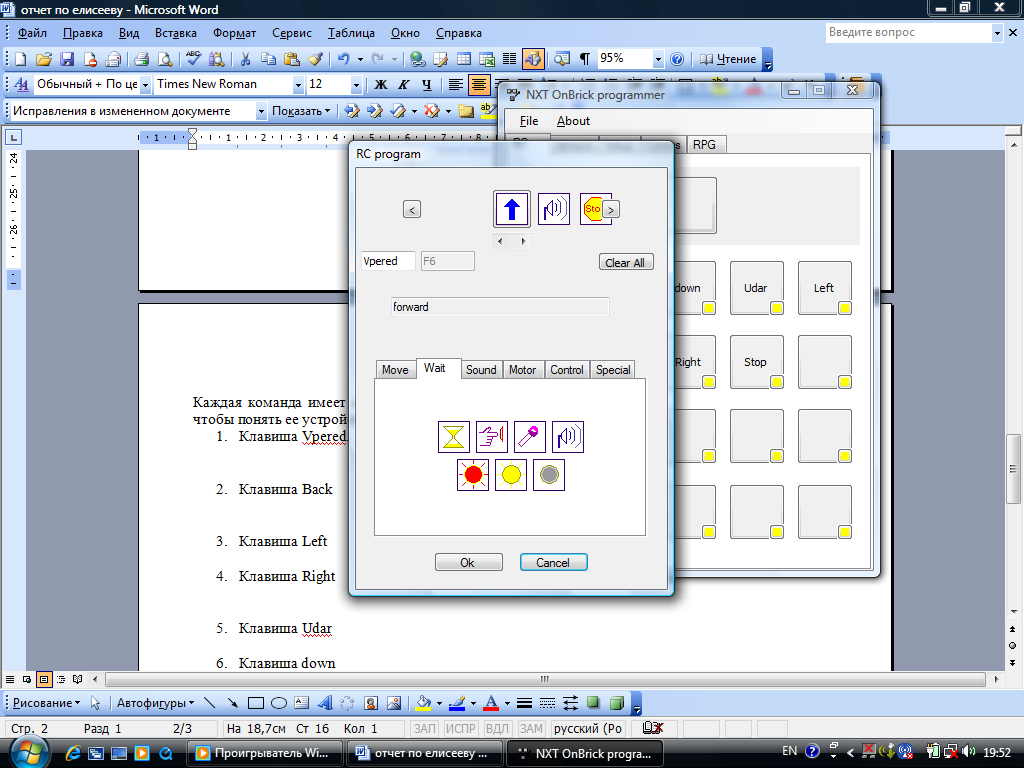Select the Rectangle drawing tool
Screen dimensions: 1024x768
click(x=255, y=703)
